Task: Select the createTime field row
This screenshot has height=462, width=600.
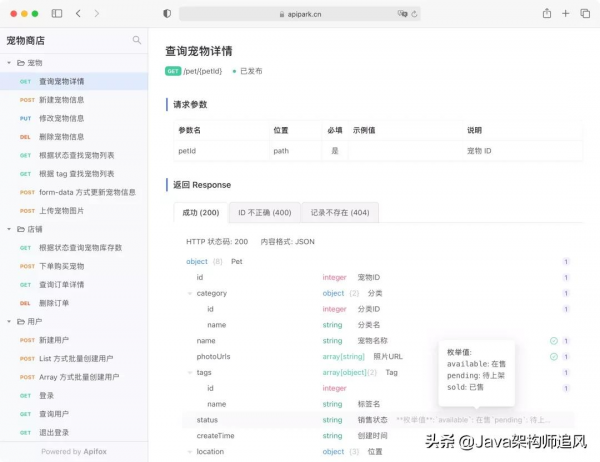Action: (x=378, y=436)
